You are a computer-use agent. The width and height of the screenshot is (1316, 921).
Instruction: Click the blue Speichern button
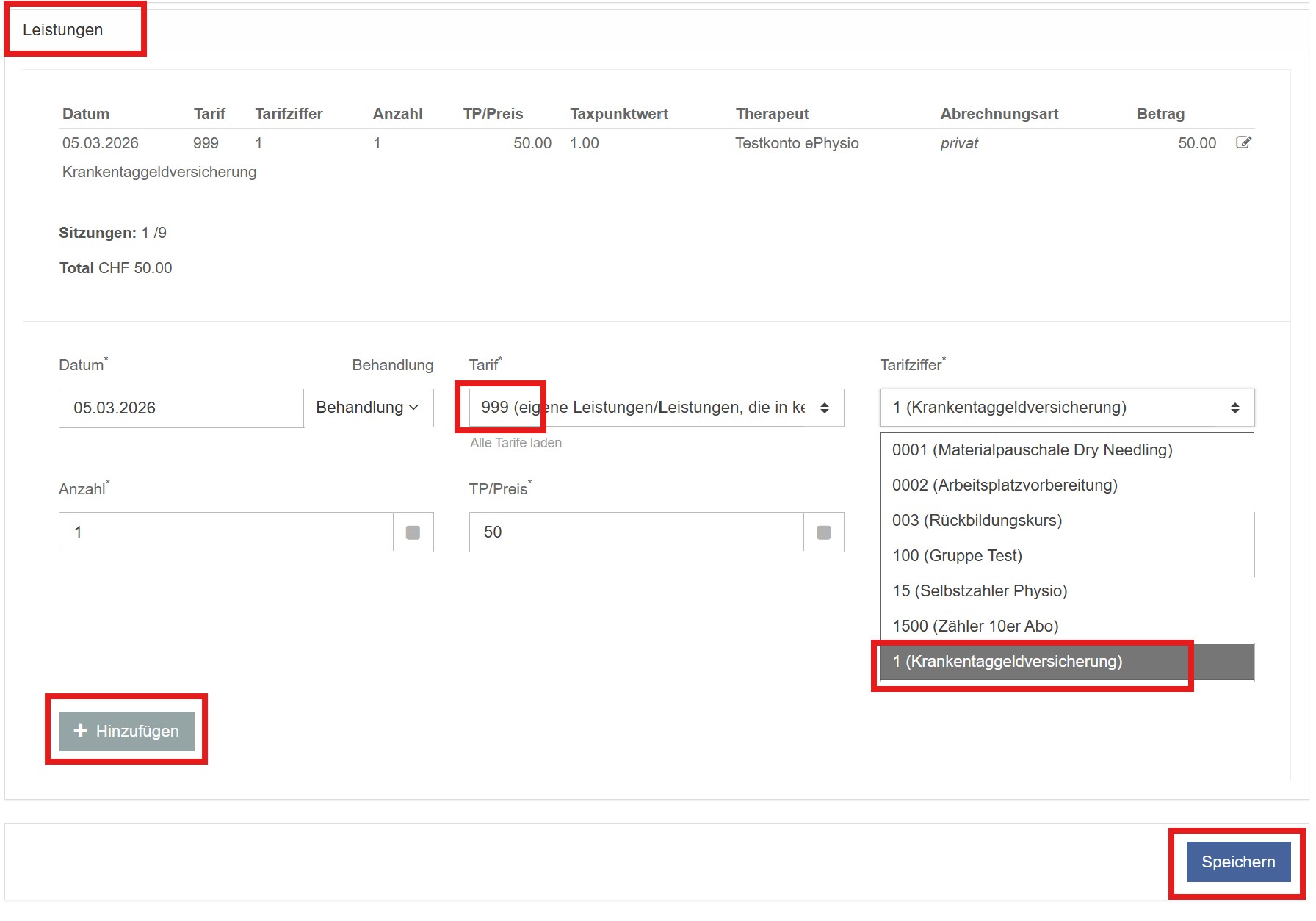1237,862
